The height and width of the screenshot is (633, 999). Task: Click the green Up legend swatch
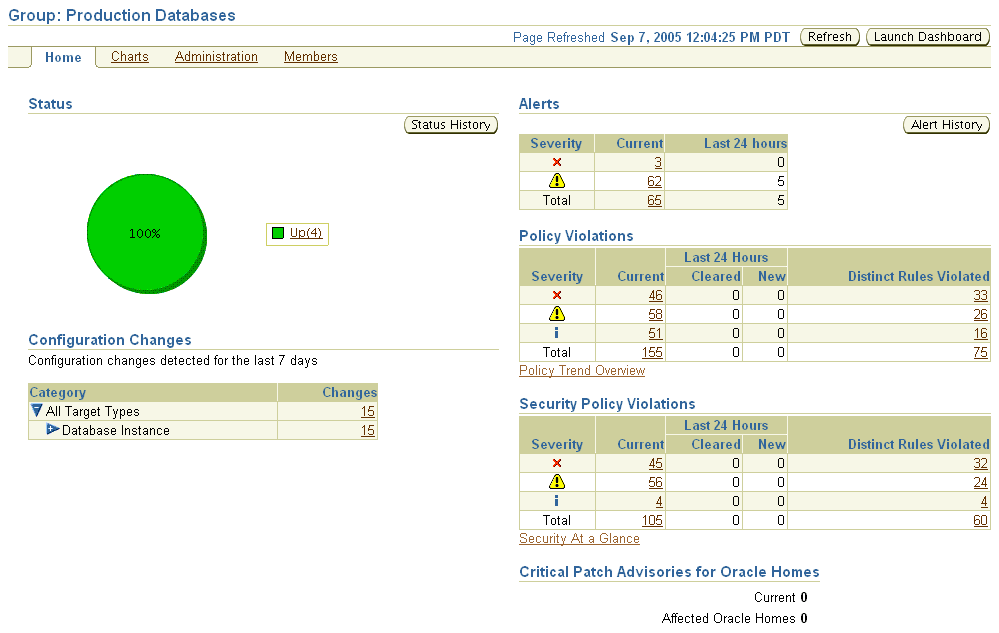[x=279, y=231]
